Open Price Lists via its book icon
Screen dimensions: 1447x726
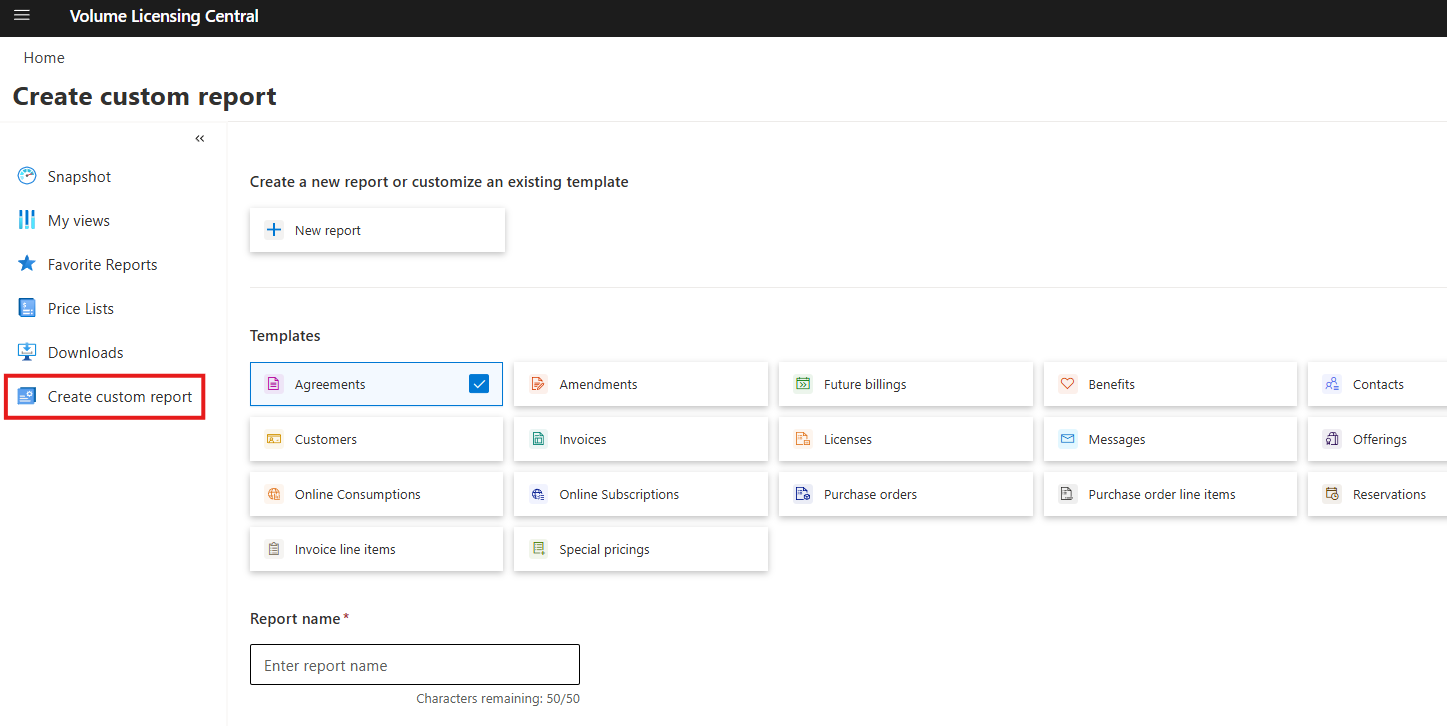[26, 307]
